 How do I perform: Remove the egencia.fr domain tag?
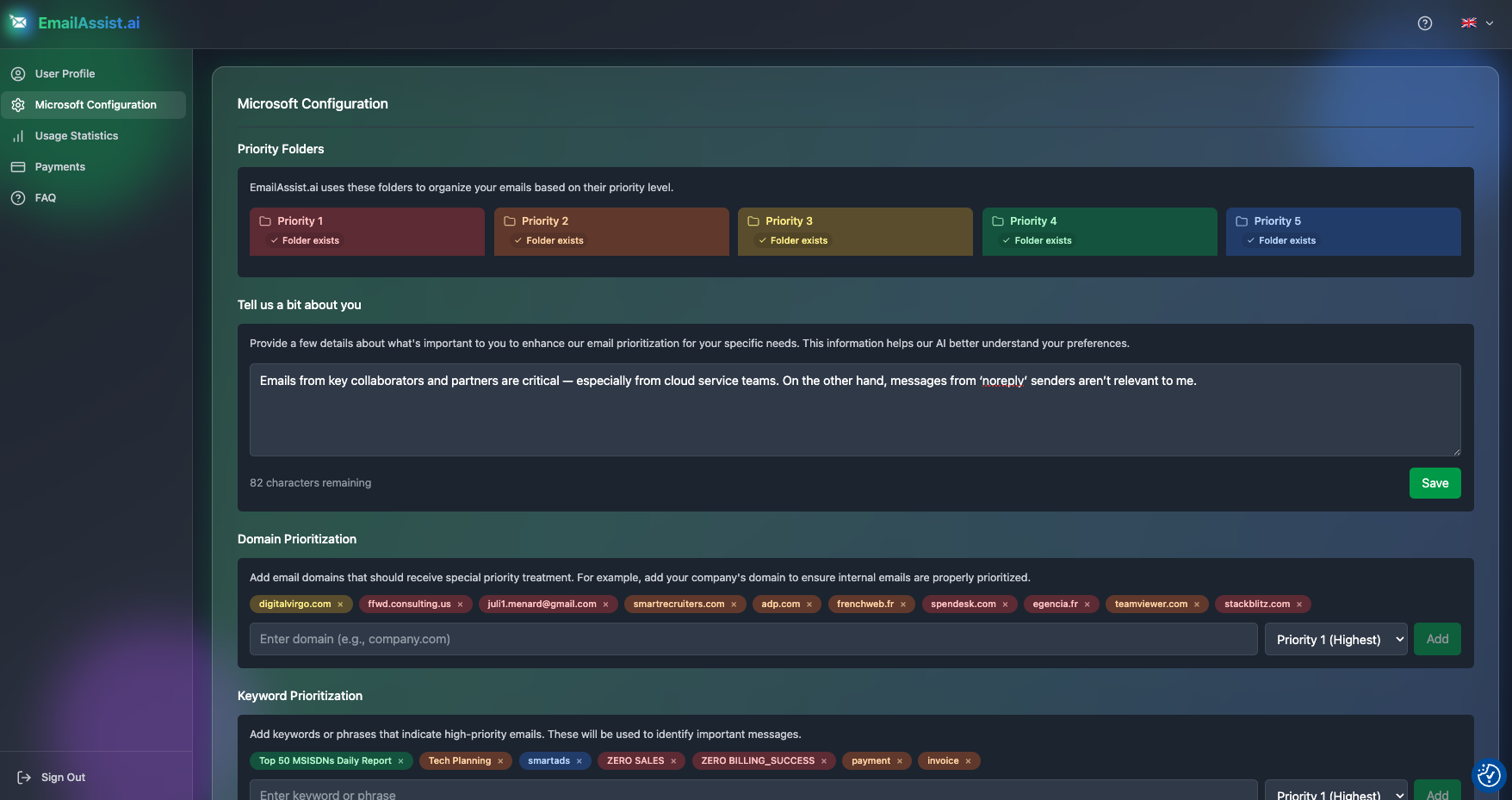pyautogui.click(x=1087, y=605)
